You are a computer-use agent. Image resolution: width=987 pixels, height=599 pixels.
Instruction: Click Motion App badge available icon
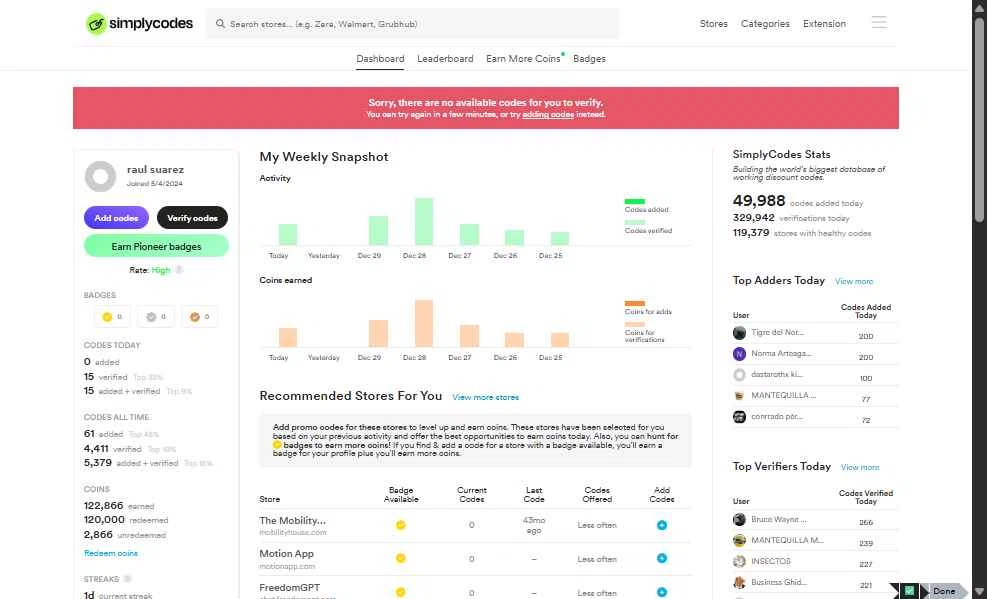[400, 558]
